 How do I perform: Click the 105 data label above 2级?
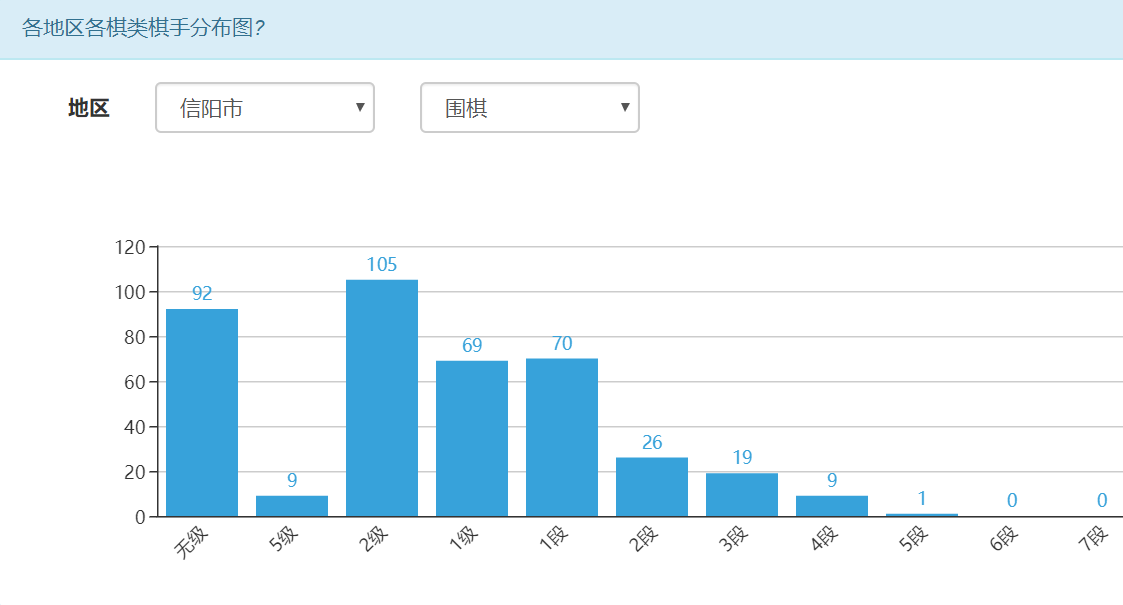(x=382, y=265)
